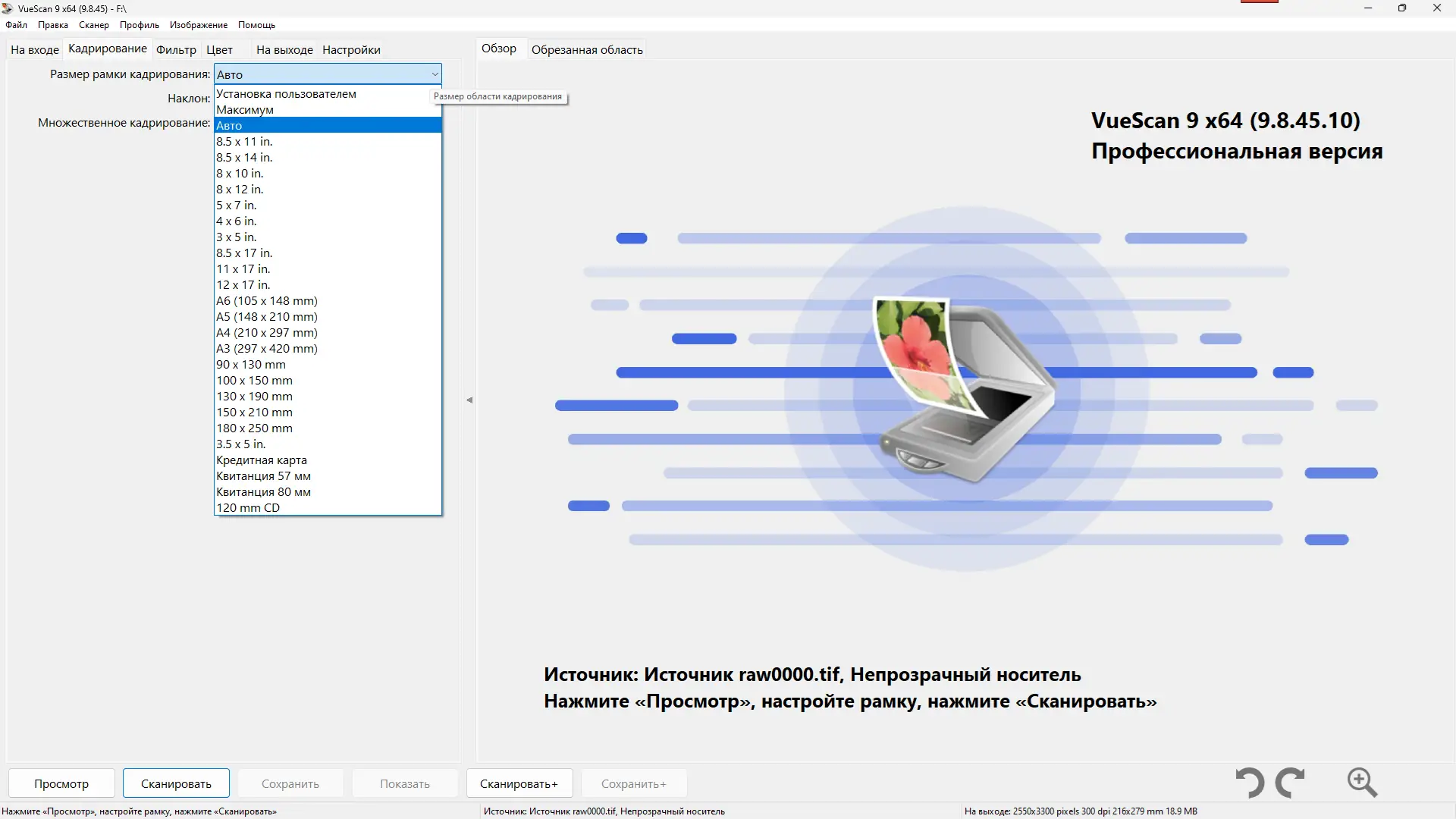
Task: Select A4 (210 x 297 mm) from the list
Action: 267,332
